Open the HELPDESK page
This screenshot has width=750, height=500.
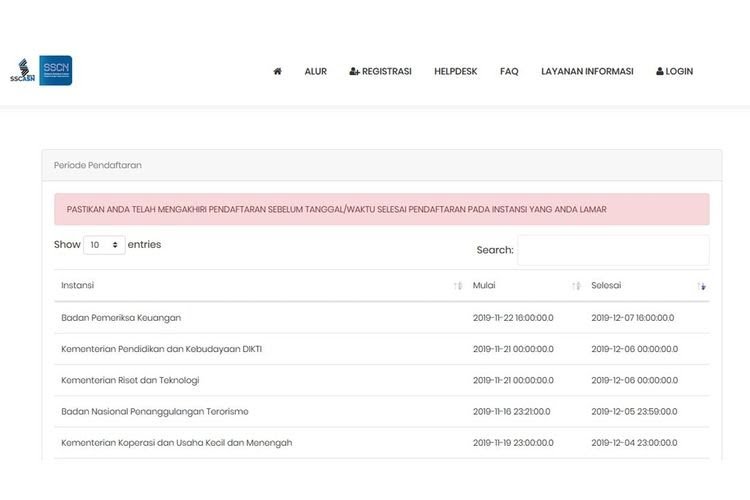click(455, 72)
